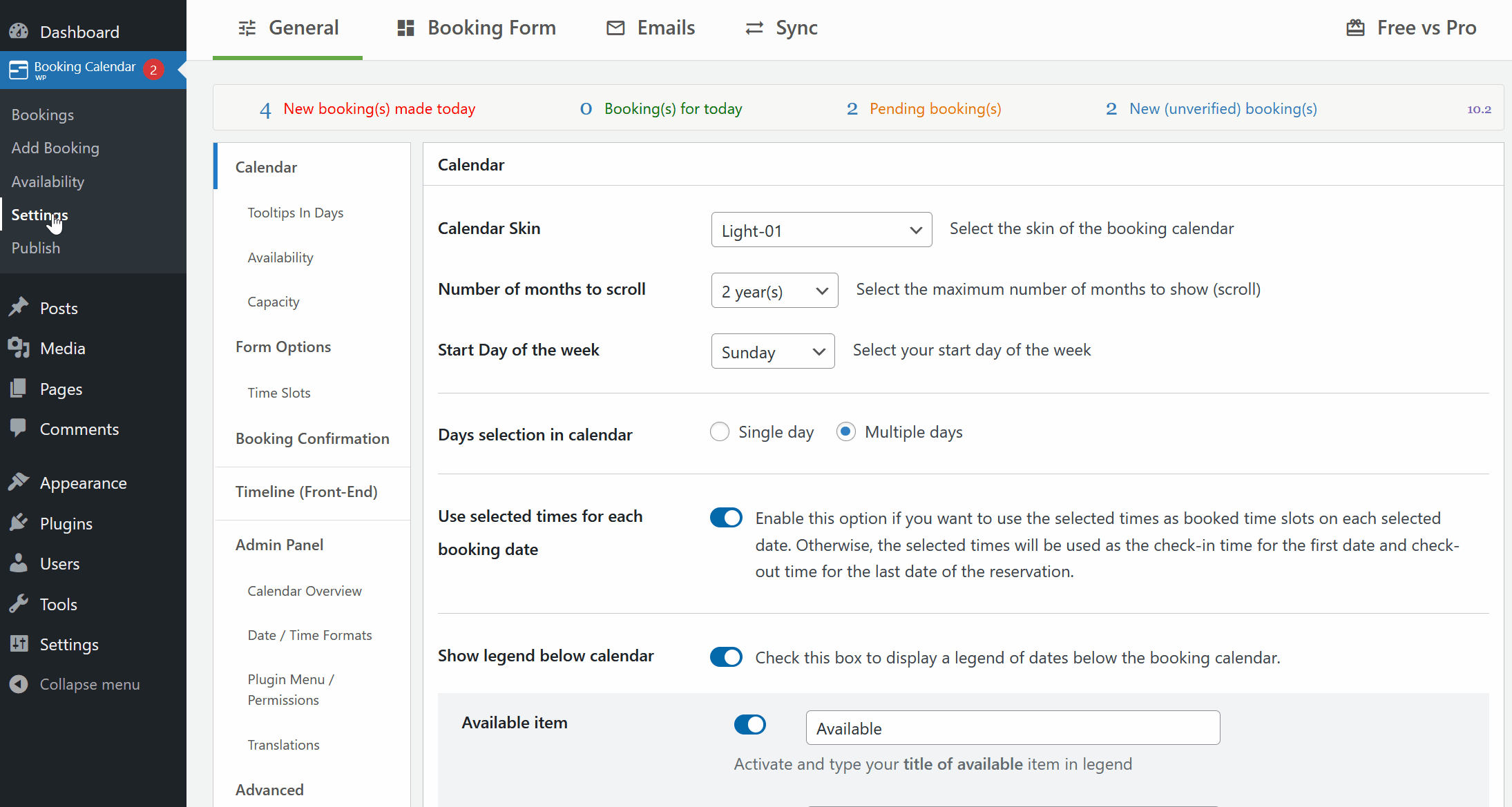Viewport: 1512px width, 807px height.
Task: Click Pending booking(s) link
Action: [x=935, y=109]
